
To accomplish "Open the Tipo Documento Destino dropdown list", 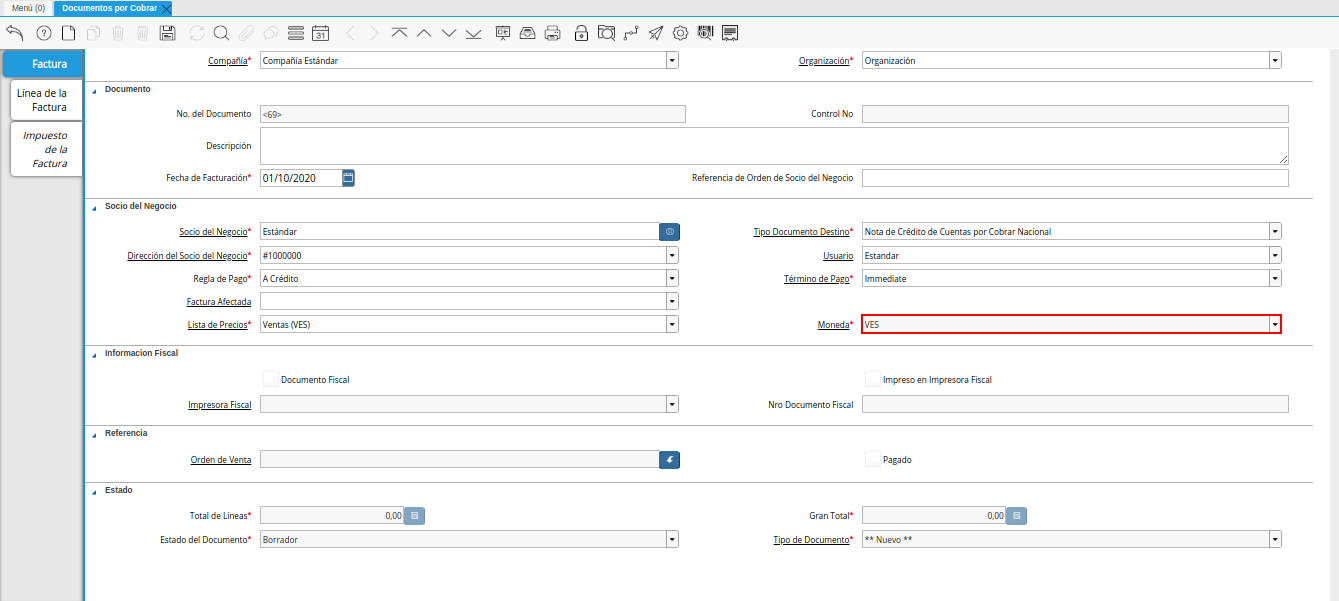I will tap(1274, 231).
